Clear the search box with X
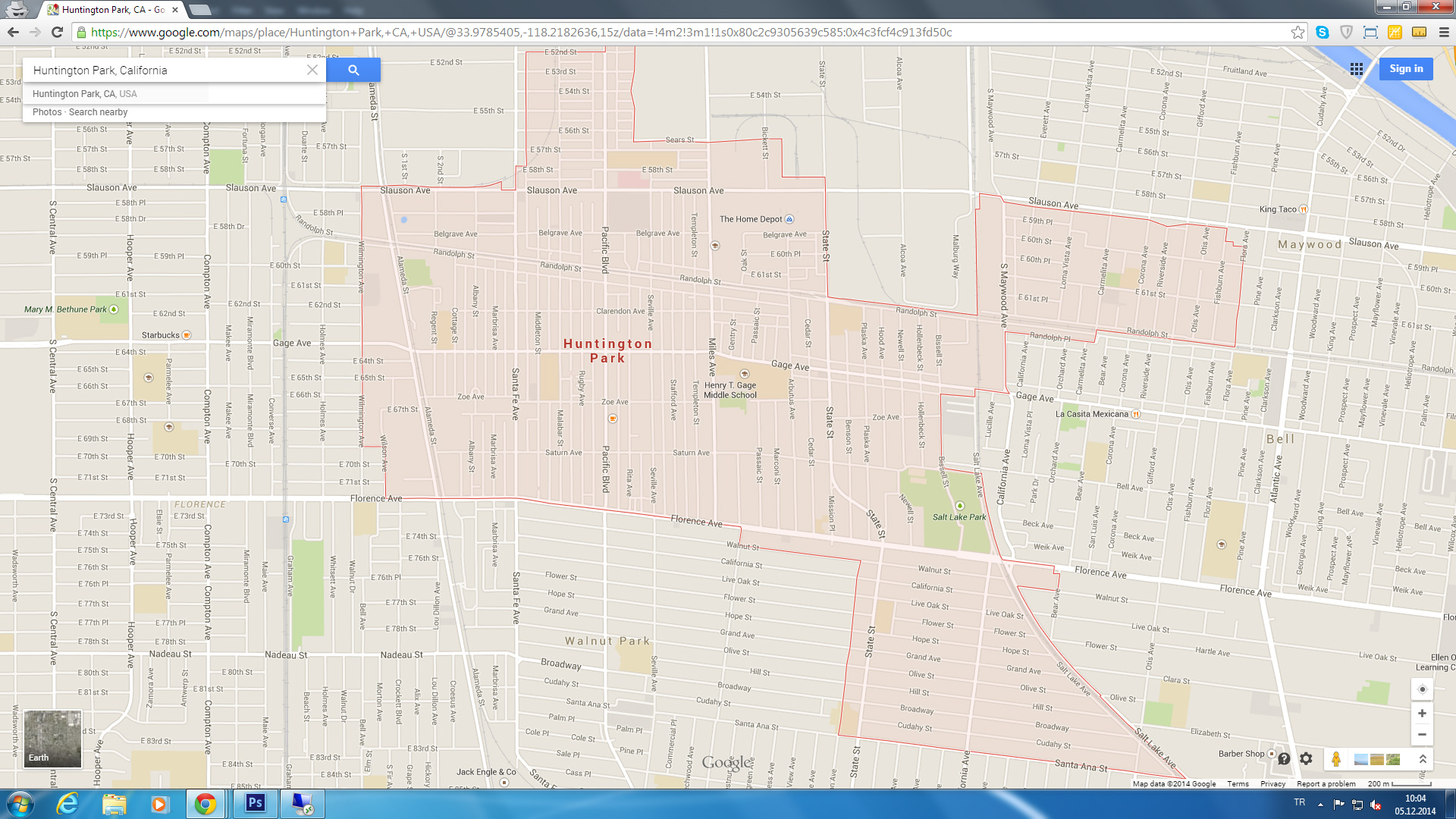Image resolution: width=1456 pixels, height=819 pixels. click(312, 70)
